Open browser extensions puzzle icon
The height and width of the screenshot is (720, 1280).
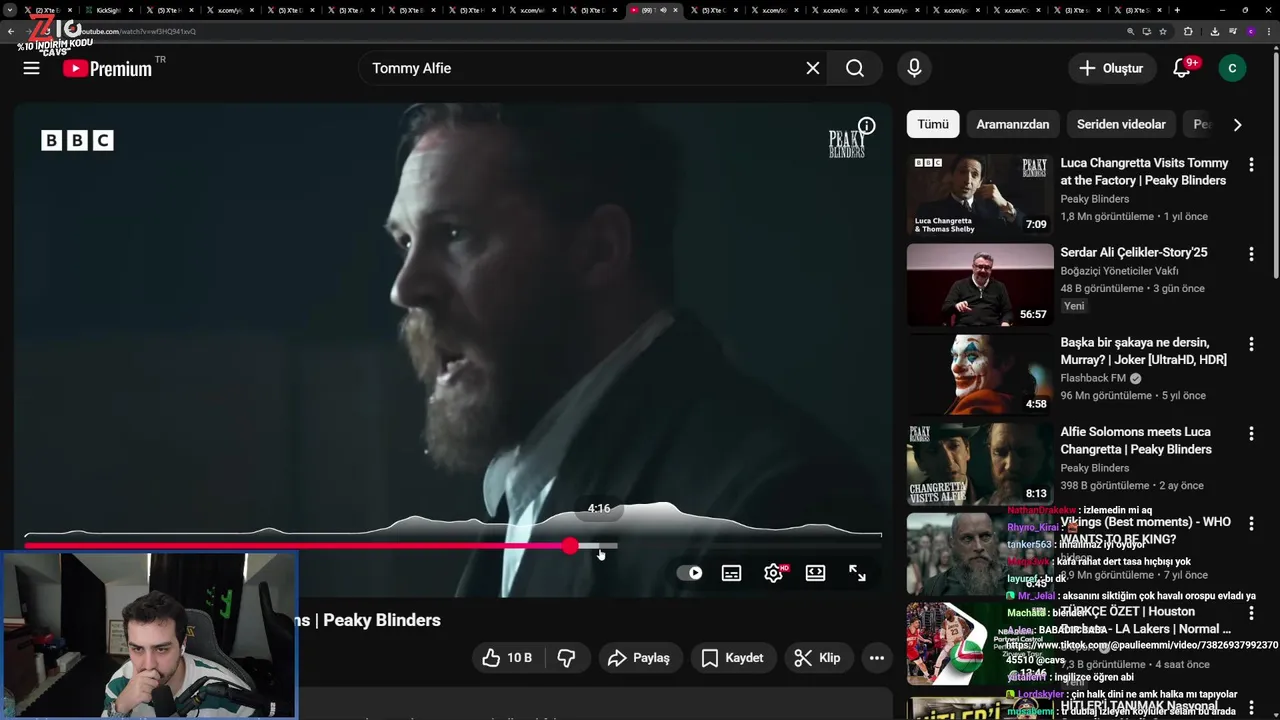coord(1188,31)
